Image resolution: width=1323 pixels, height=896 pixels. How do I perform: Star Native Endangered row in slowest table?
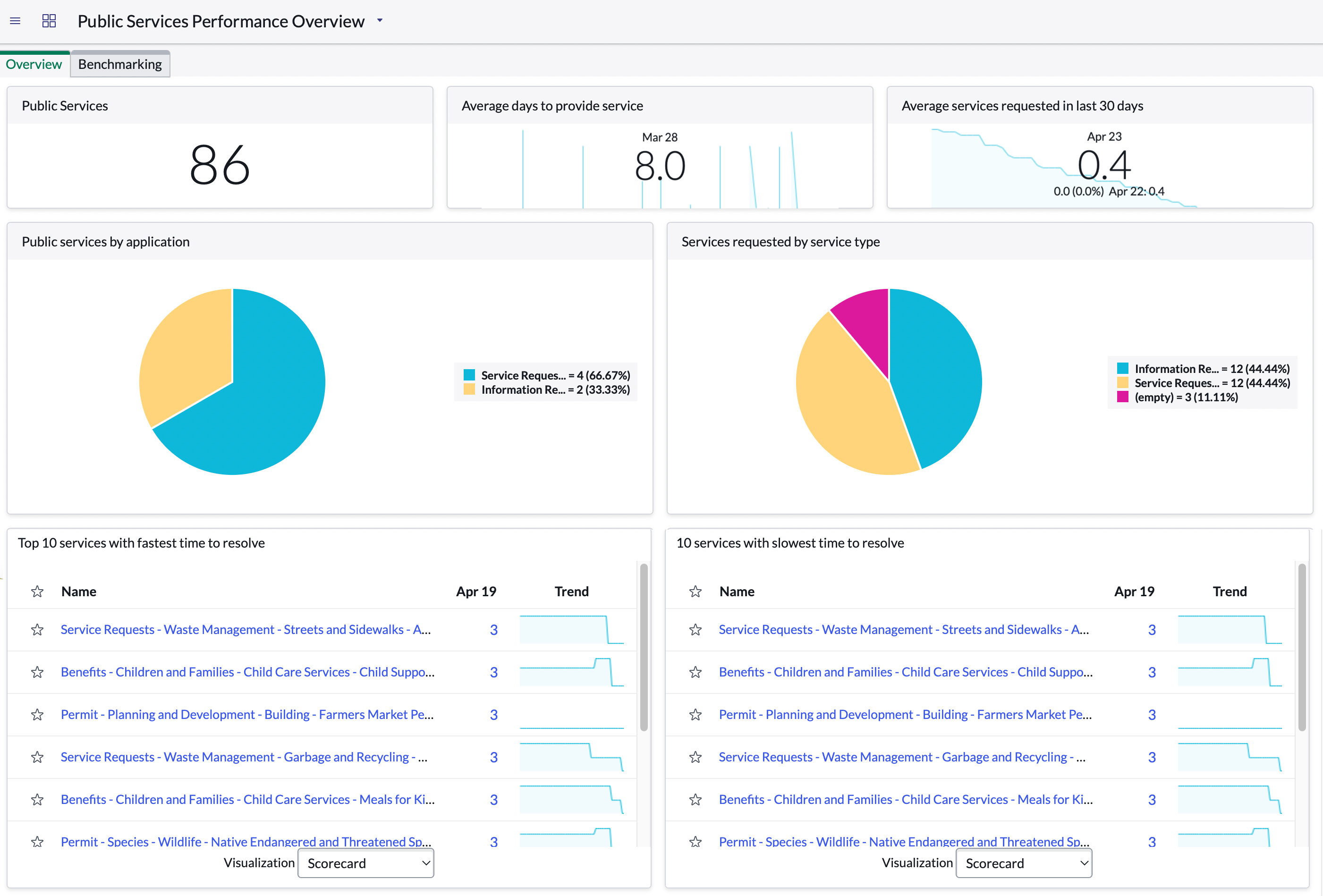pos(695,841)
